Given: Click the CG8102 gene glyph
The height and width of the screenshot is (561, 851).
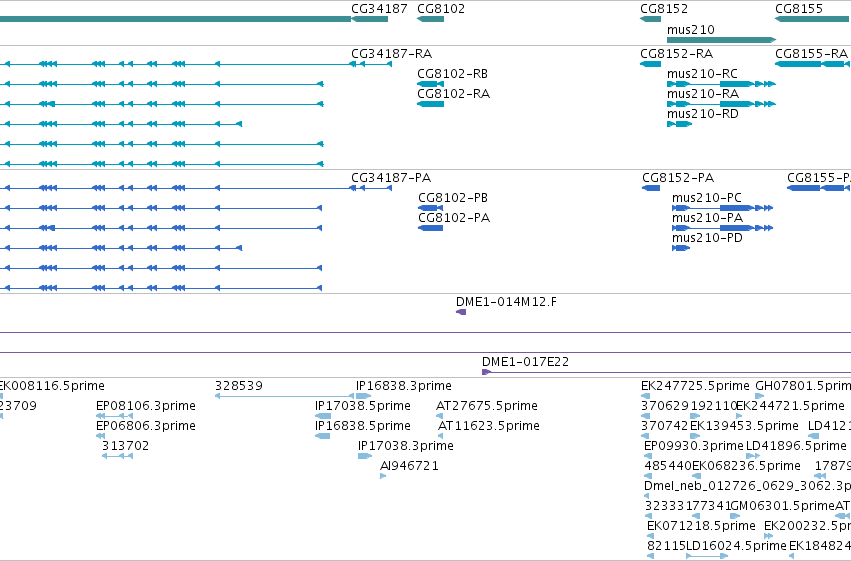Looking at the screenshot, I should [430, 19].
